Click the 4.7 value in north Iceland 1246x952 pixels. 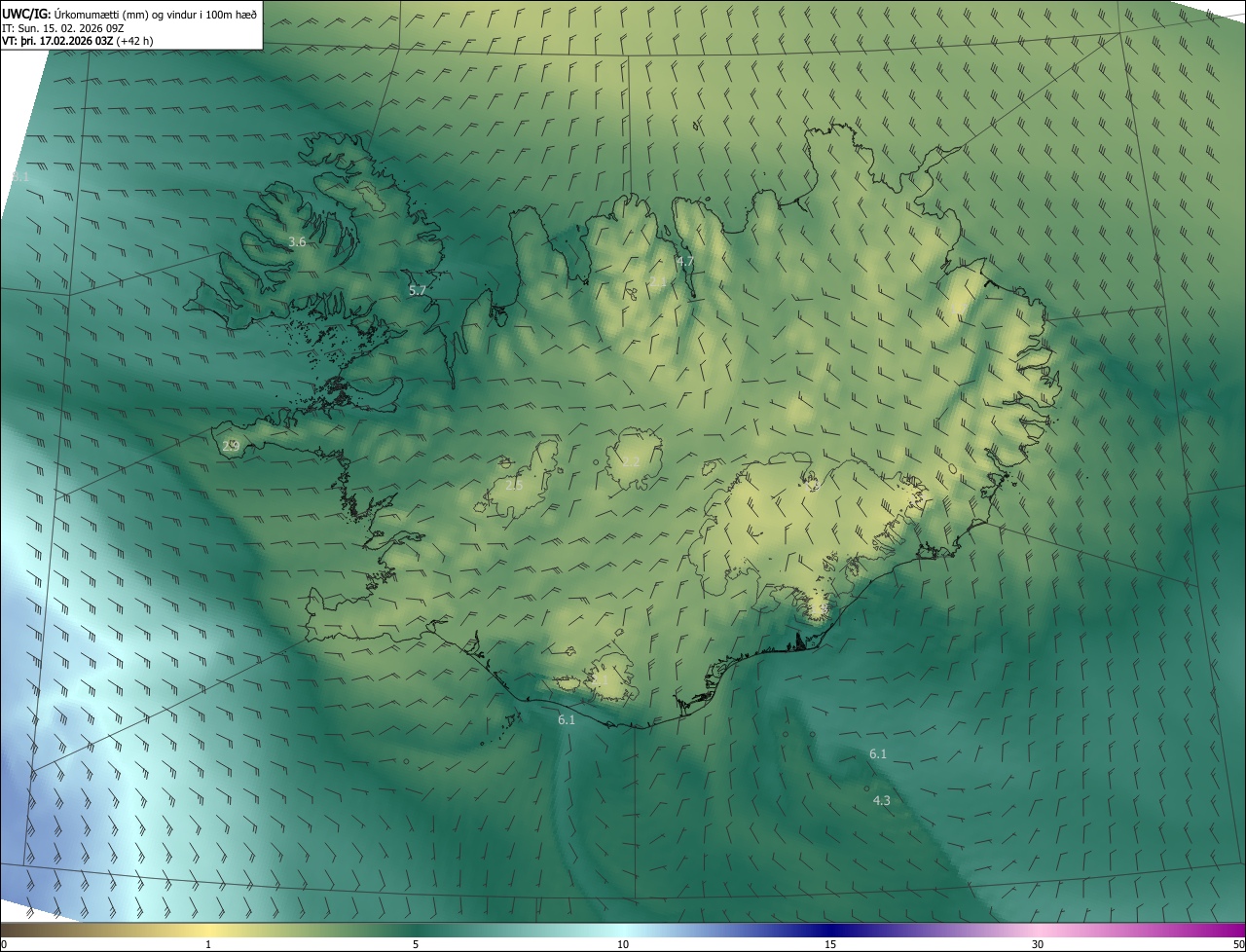tap(685, 261)
